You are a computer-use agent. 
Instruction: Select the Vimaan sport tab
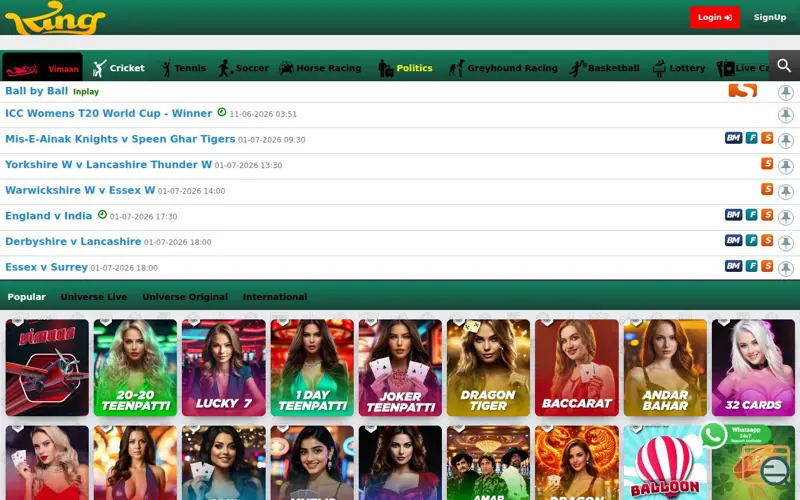[x=42, y=66]
